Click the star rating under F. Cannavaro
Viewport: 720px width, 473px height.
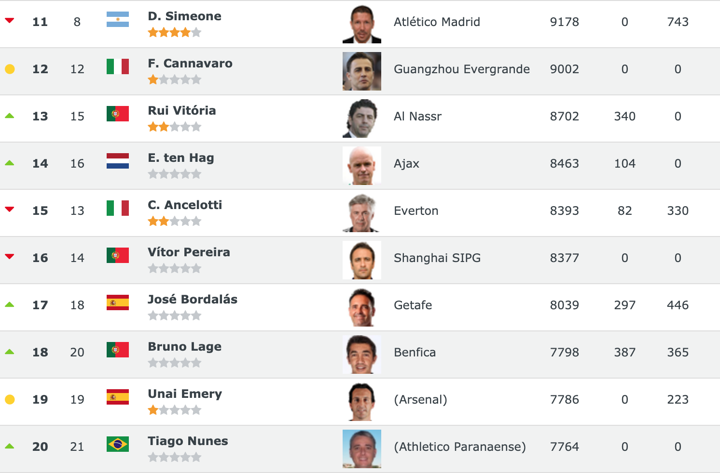click(174, 80)
